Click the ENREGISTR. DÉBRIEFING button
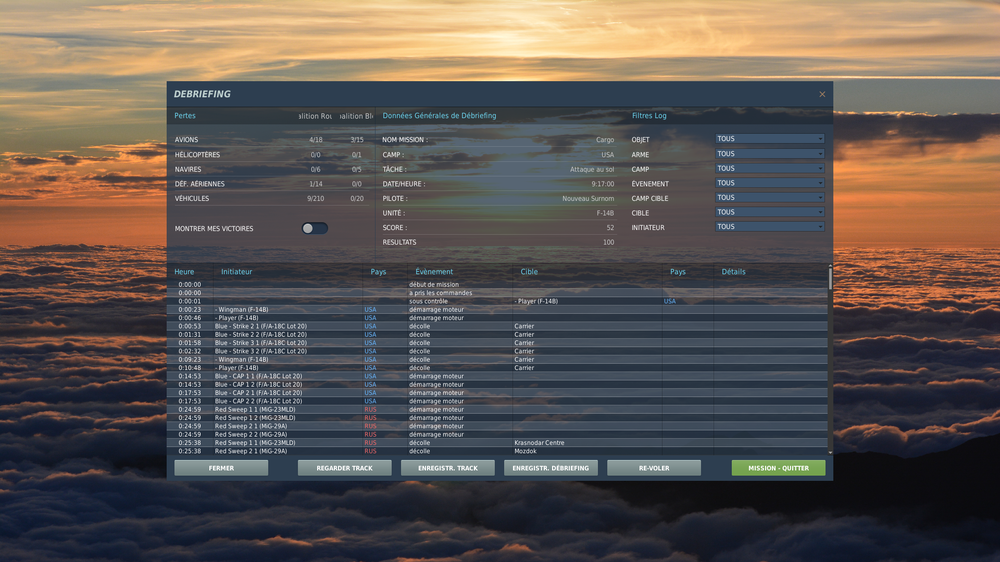1000x562 pixels. pyautogui.click(x=551, y=468)
